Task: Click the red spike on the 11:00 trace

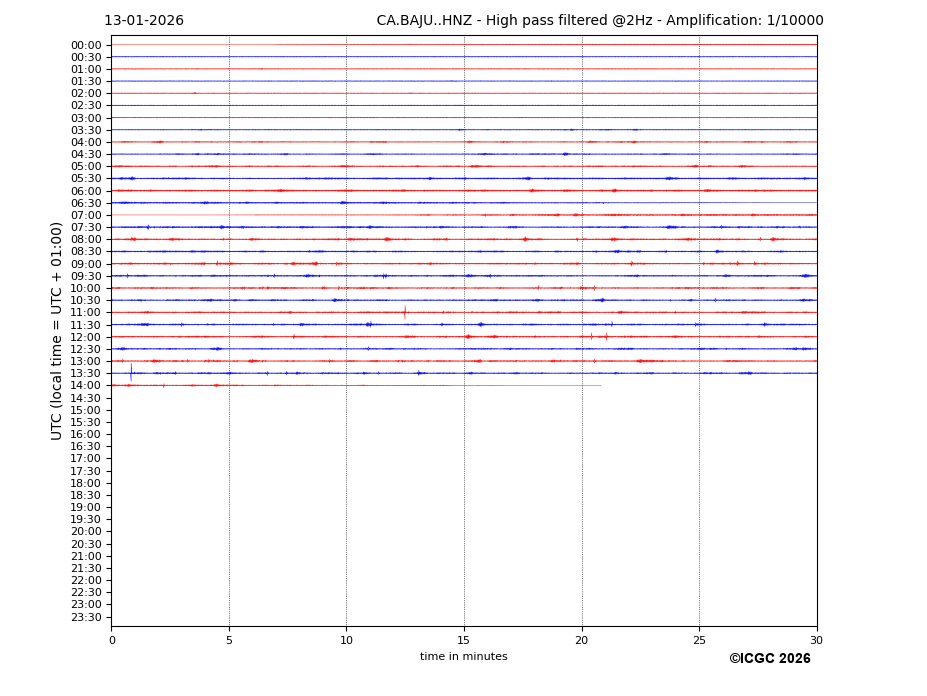Action: 405,312
